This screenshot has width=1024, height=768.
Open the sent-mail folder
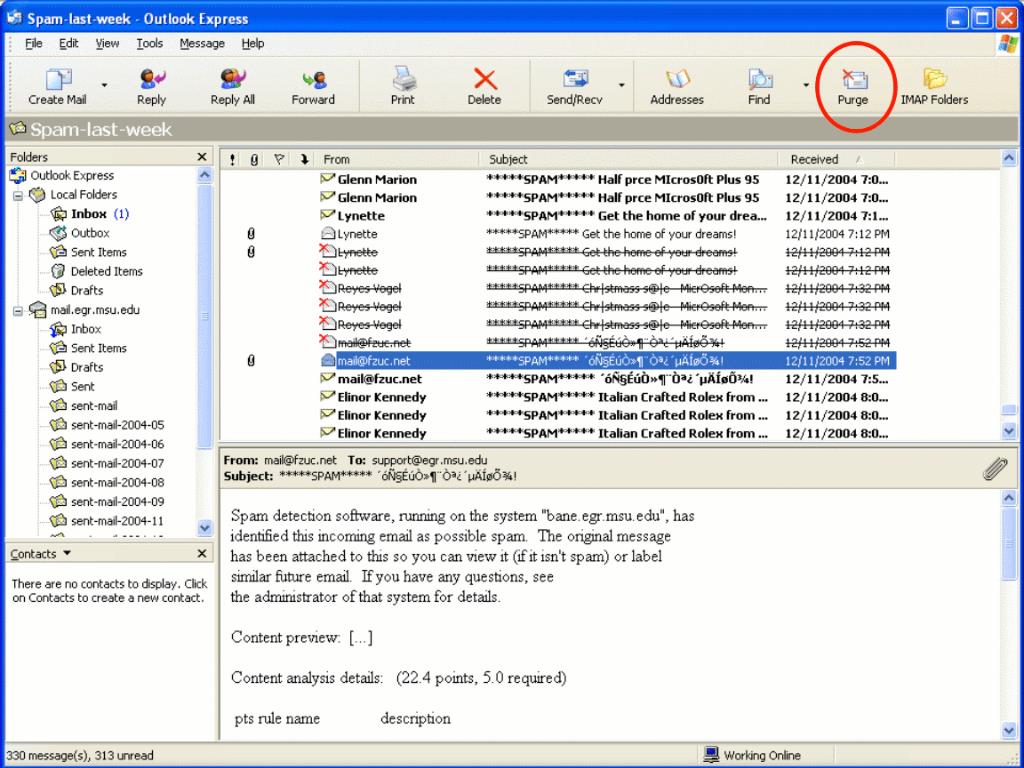(84, 406)
